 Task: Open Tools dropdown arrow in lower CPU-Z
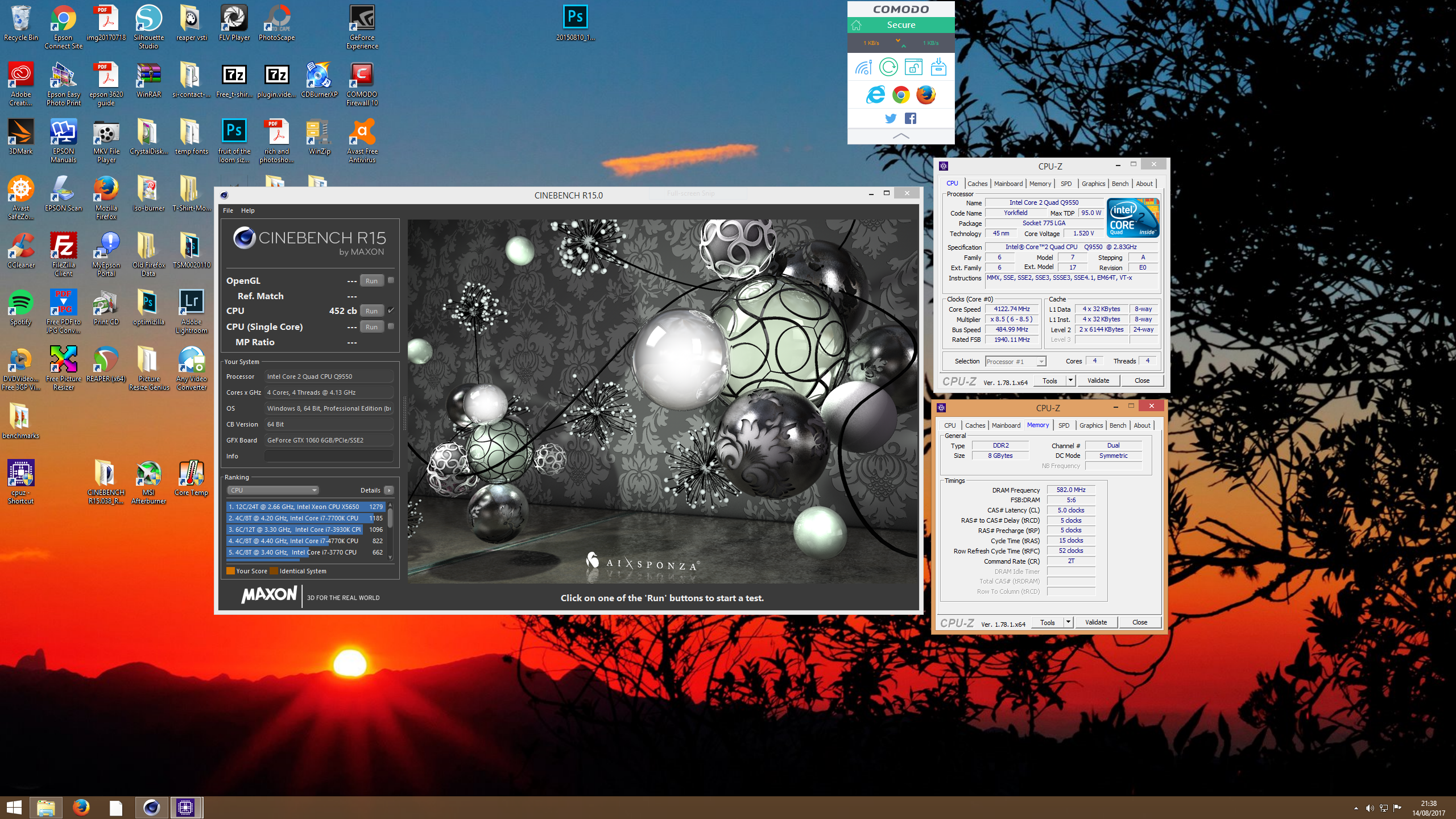[x=1068, y=622]
